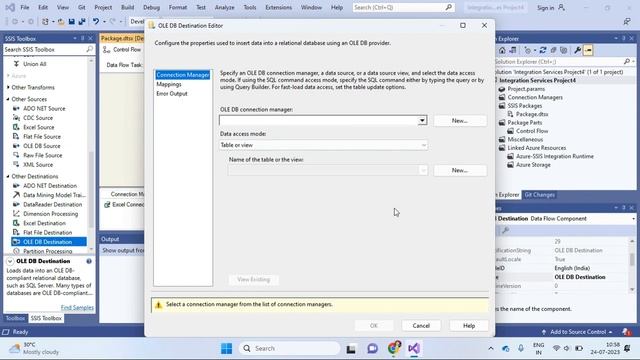
Task: Maximize the OLE DB Destination Editor
Action: pos(462,25)
